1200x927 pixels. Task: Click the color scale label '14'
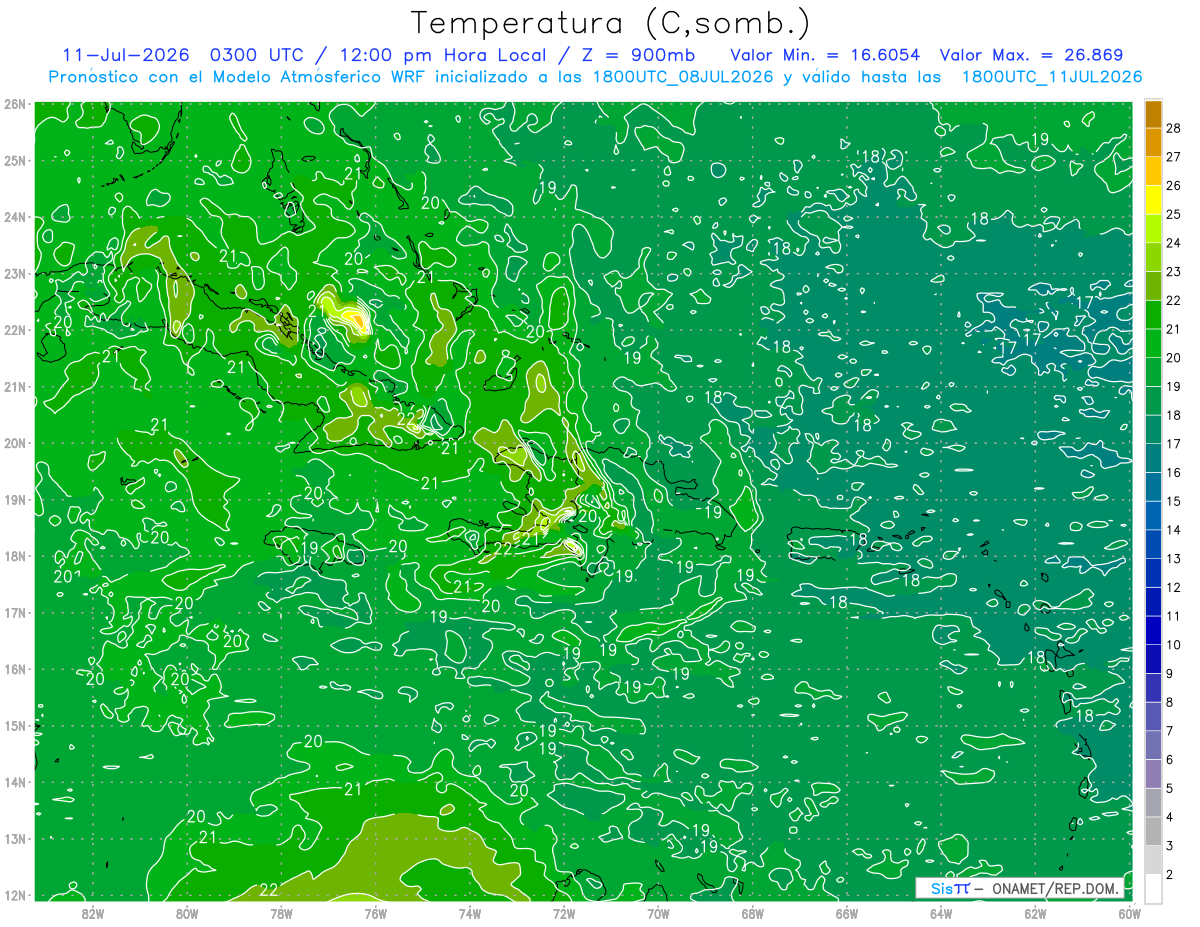[1174, 530]
